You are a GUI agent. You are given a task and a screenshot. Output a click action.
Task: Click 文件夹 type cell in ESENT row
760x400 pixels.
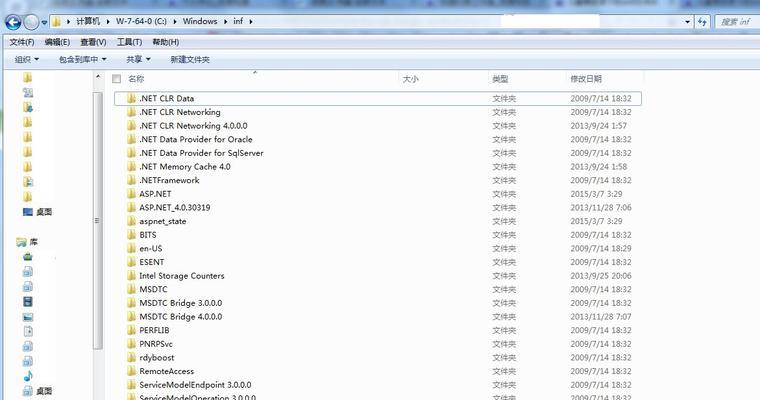504,262
